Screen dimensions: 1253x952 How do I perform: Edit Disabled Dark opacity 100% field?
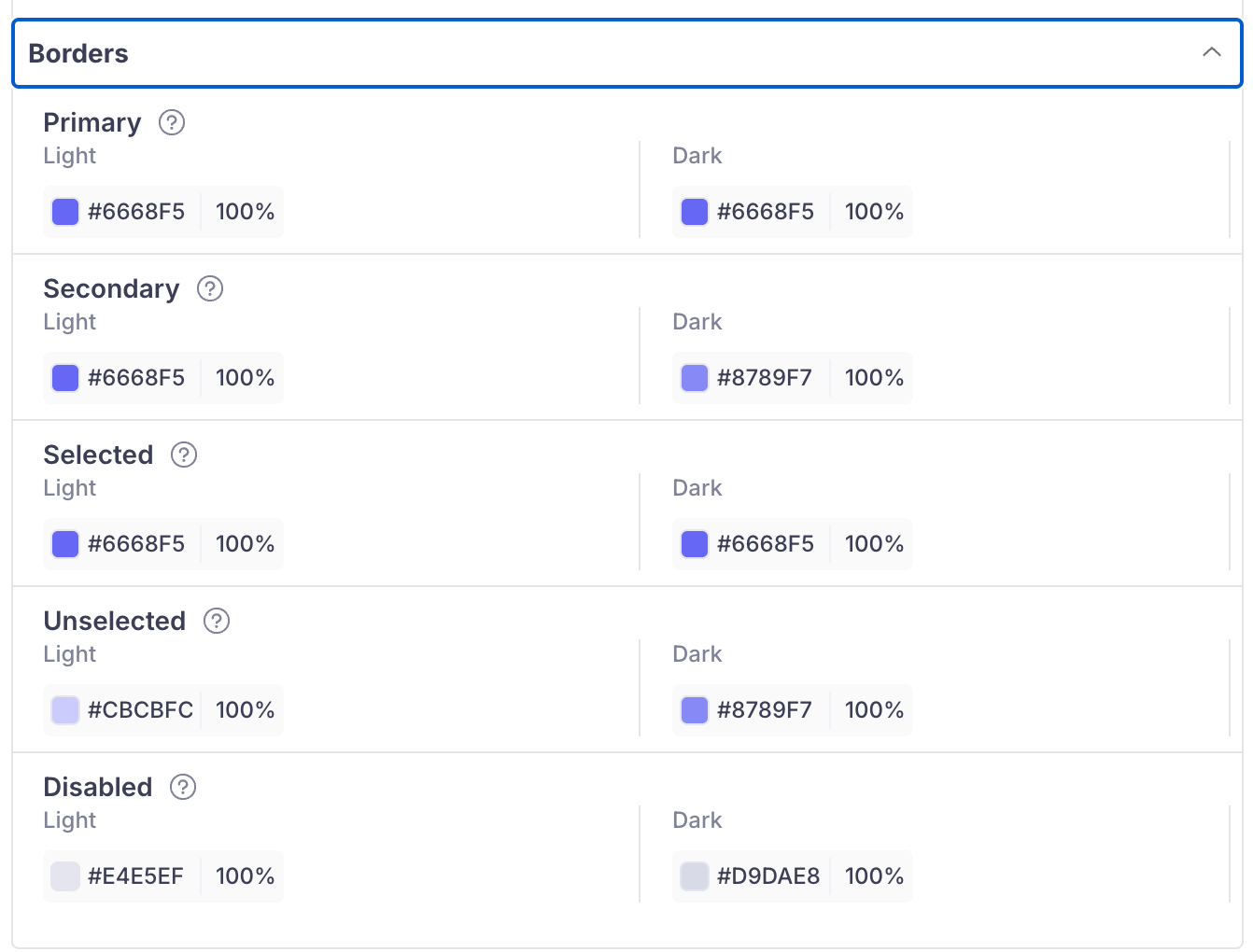click(x=874, y=876)
